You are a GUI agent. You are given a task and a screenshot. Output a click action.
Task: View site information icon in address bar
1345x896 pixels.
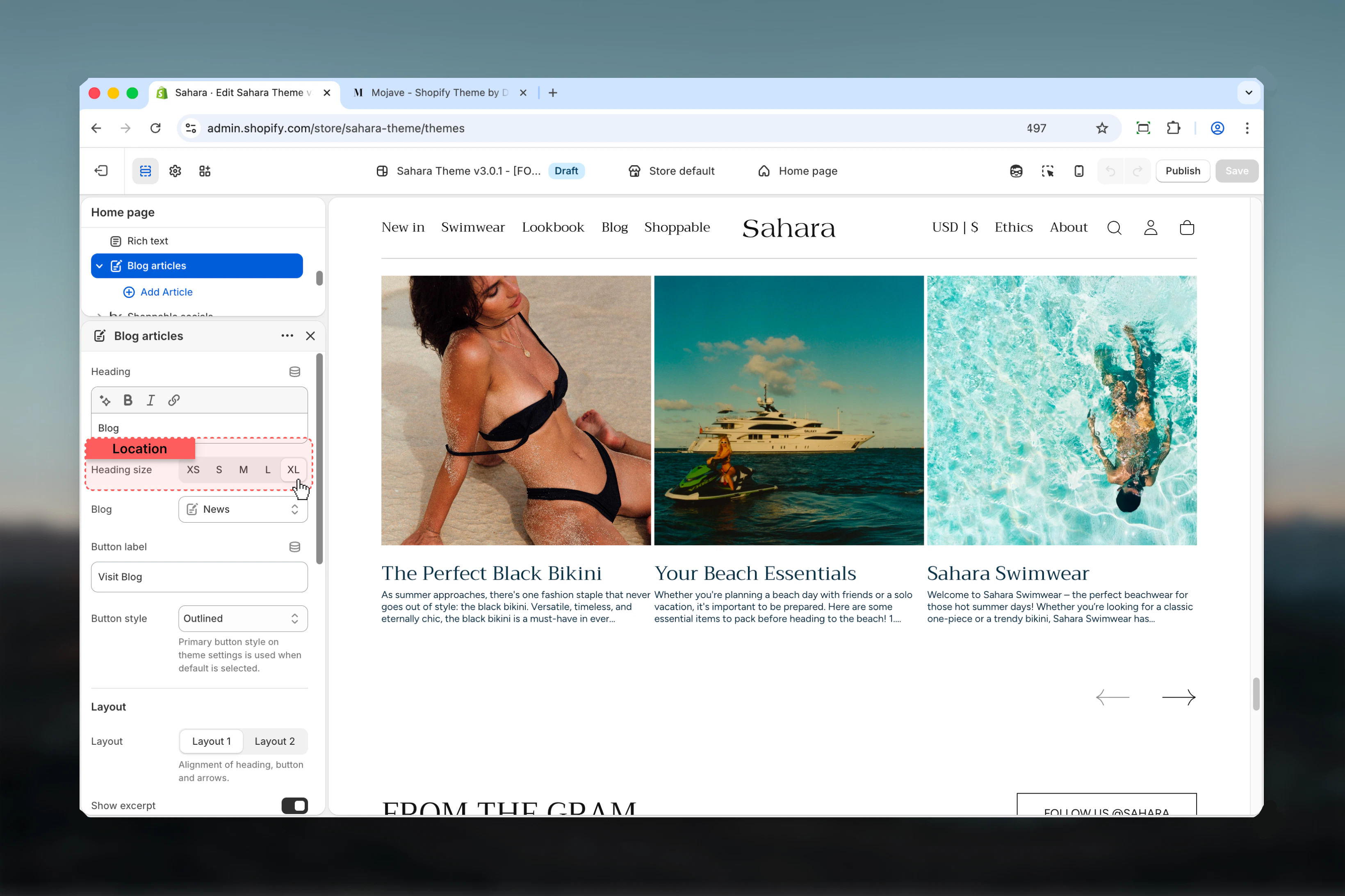pyautogui.click(x=191, y=128)
